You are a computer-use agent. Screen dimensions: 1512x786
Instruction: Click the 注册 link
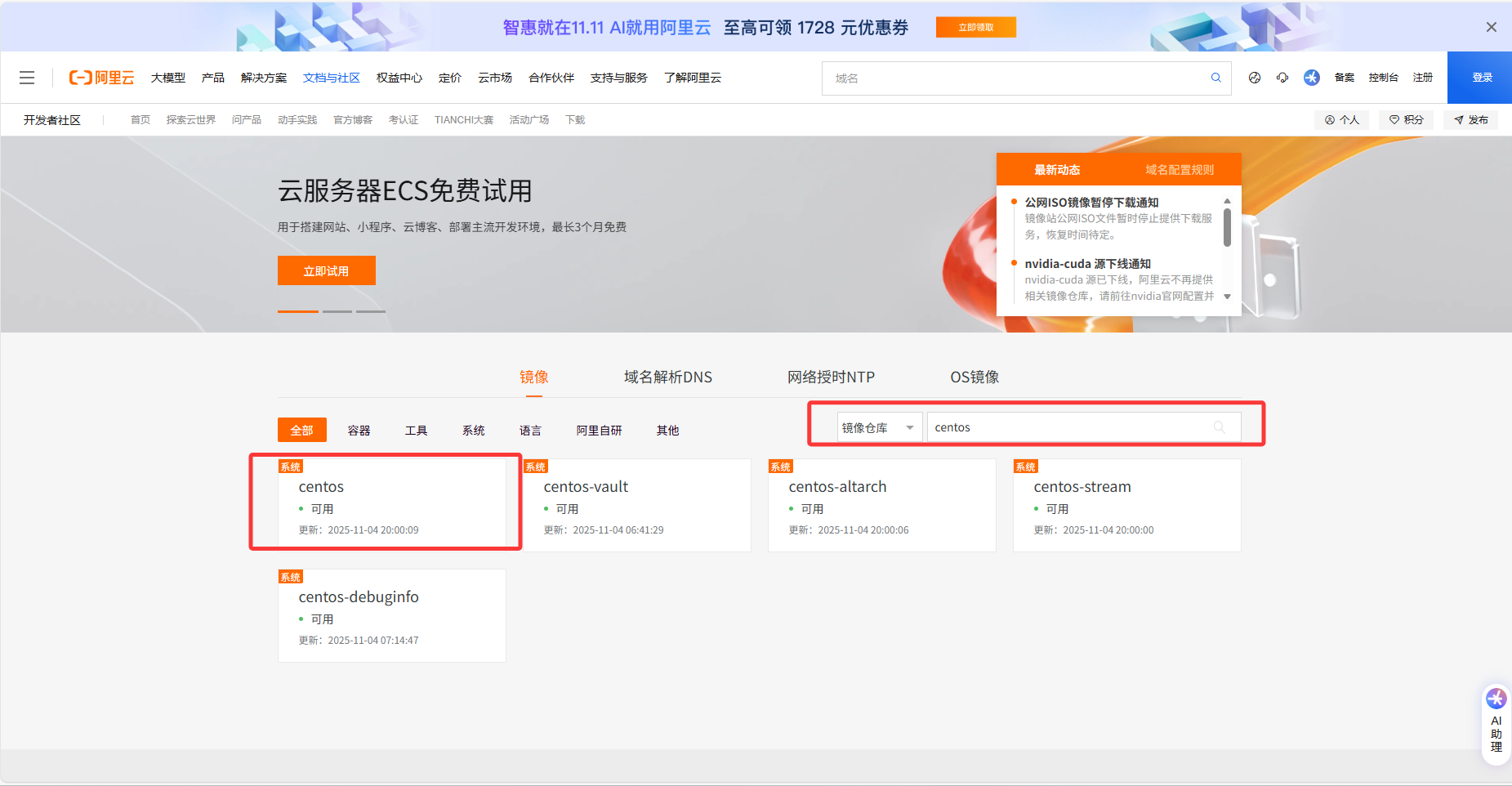(1423, 78)
